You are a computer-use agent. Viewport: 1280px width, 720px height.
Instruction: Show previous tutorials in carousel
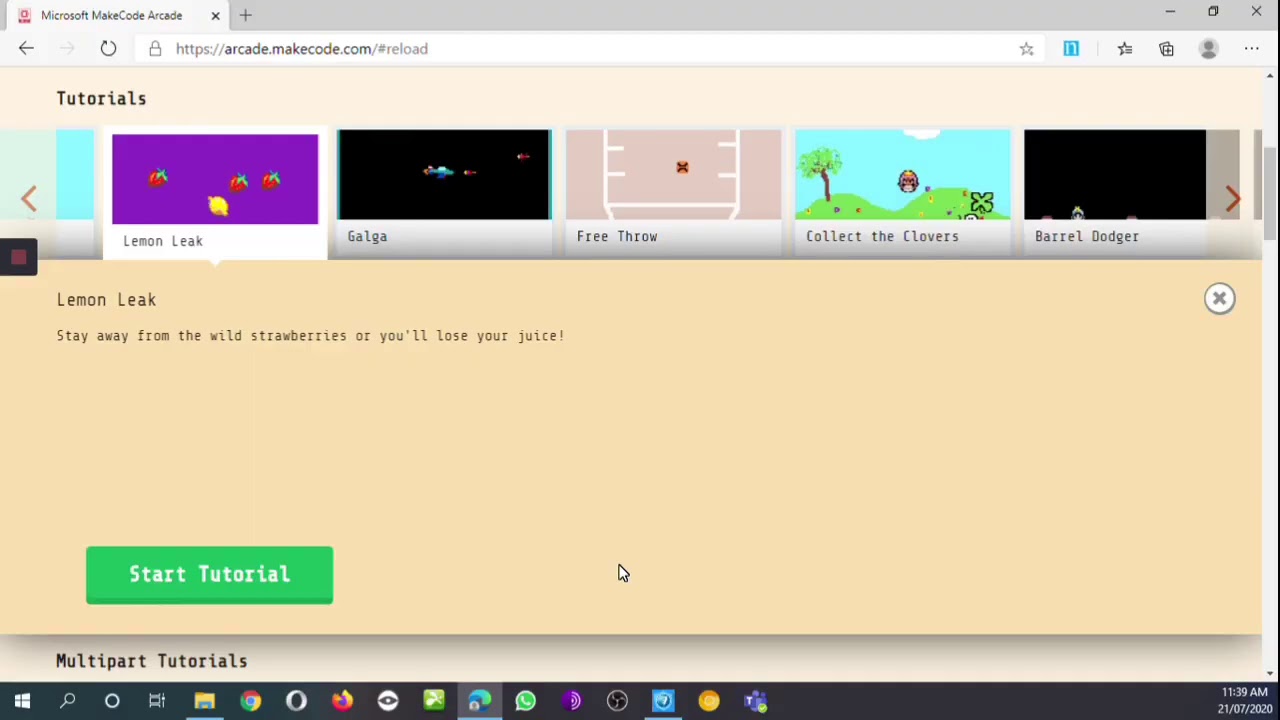[29, 199]
